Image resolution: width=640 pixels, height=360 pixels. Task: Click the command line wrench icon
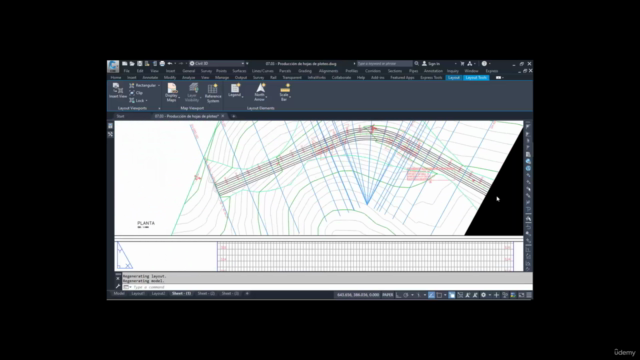tap(118, 287)
